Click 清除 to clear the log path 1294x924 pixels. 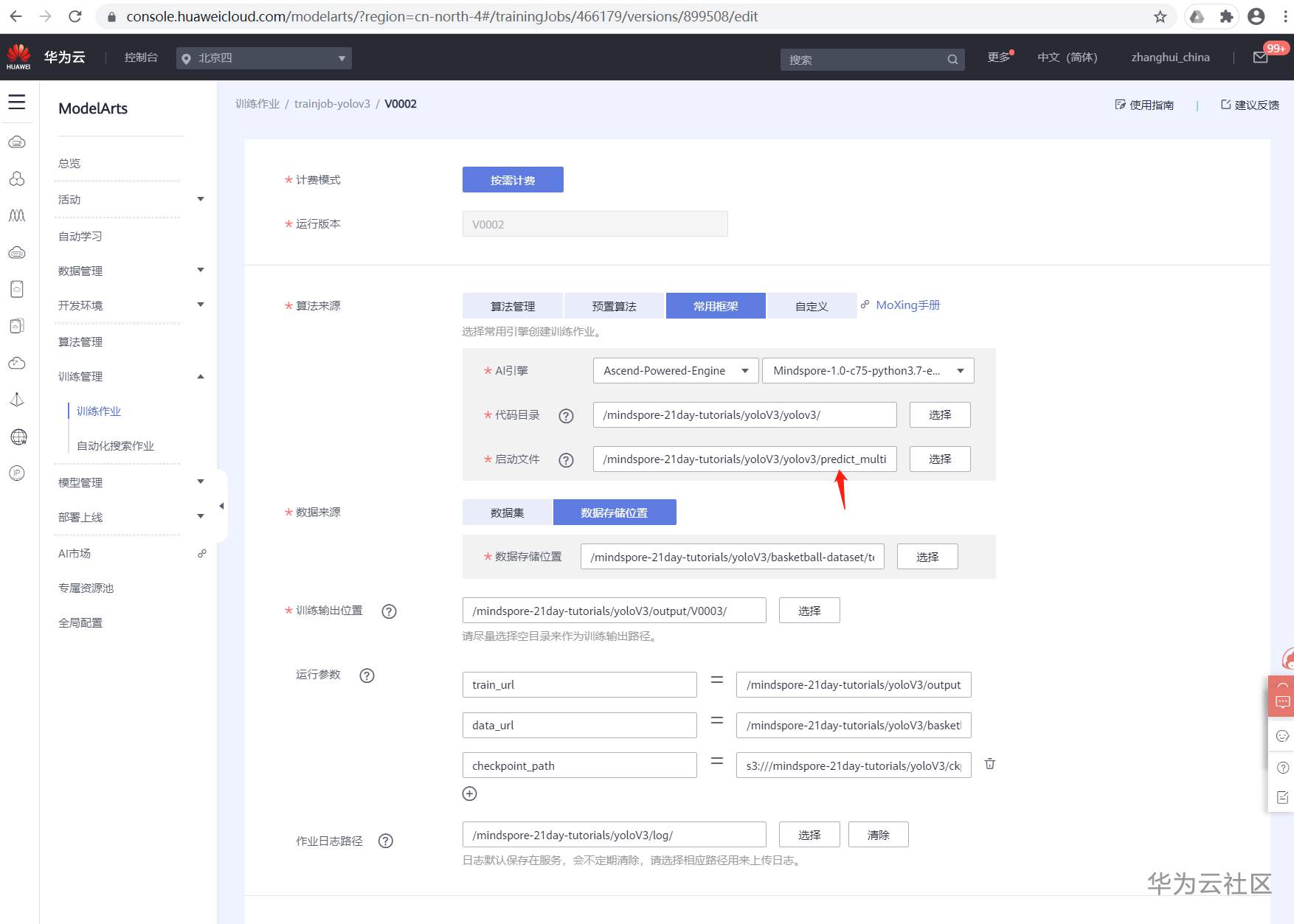pyautogui.click(x=878, y=835)
